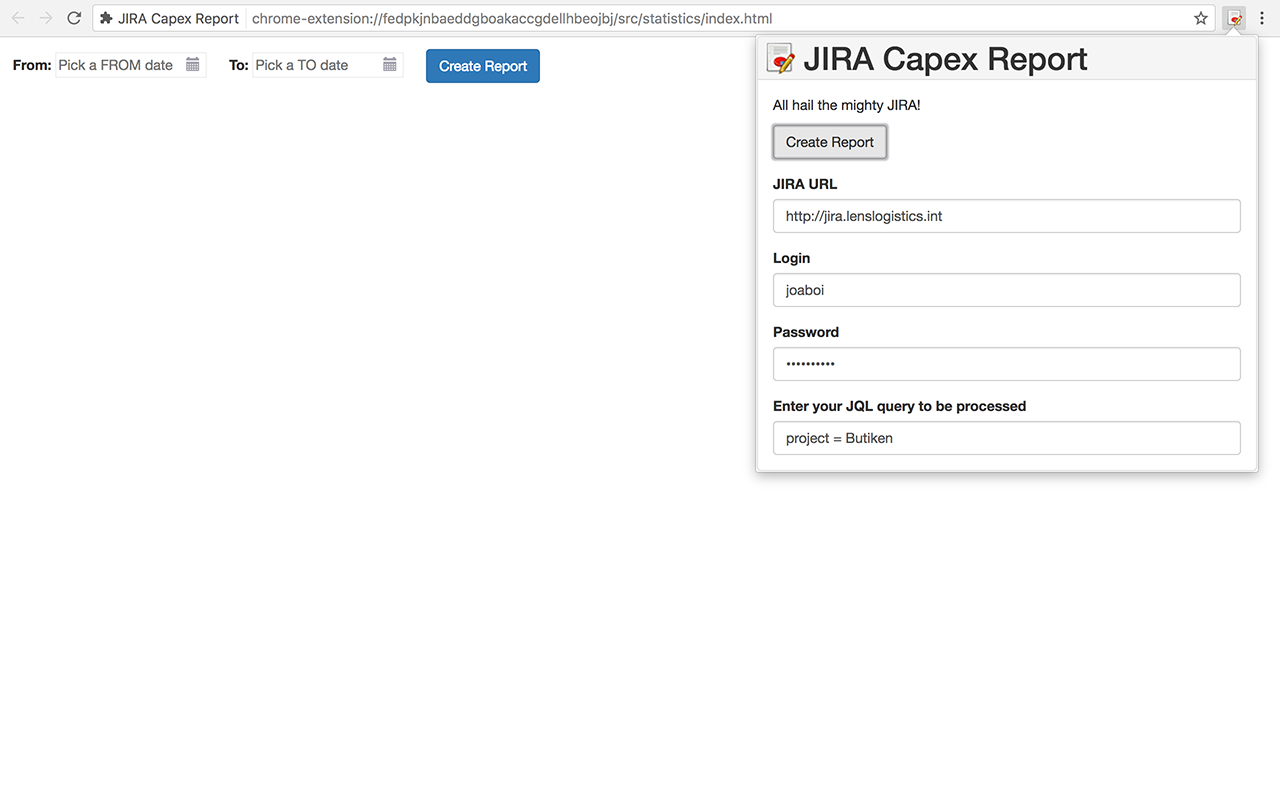Click the Login field containing joaboi

[x=1007, y=290]
